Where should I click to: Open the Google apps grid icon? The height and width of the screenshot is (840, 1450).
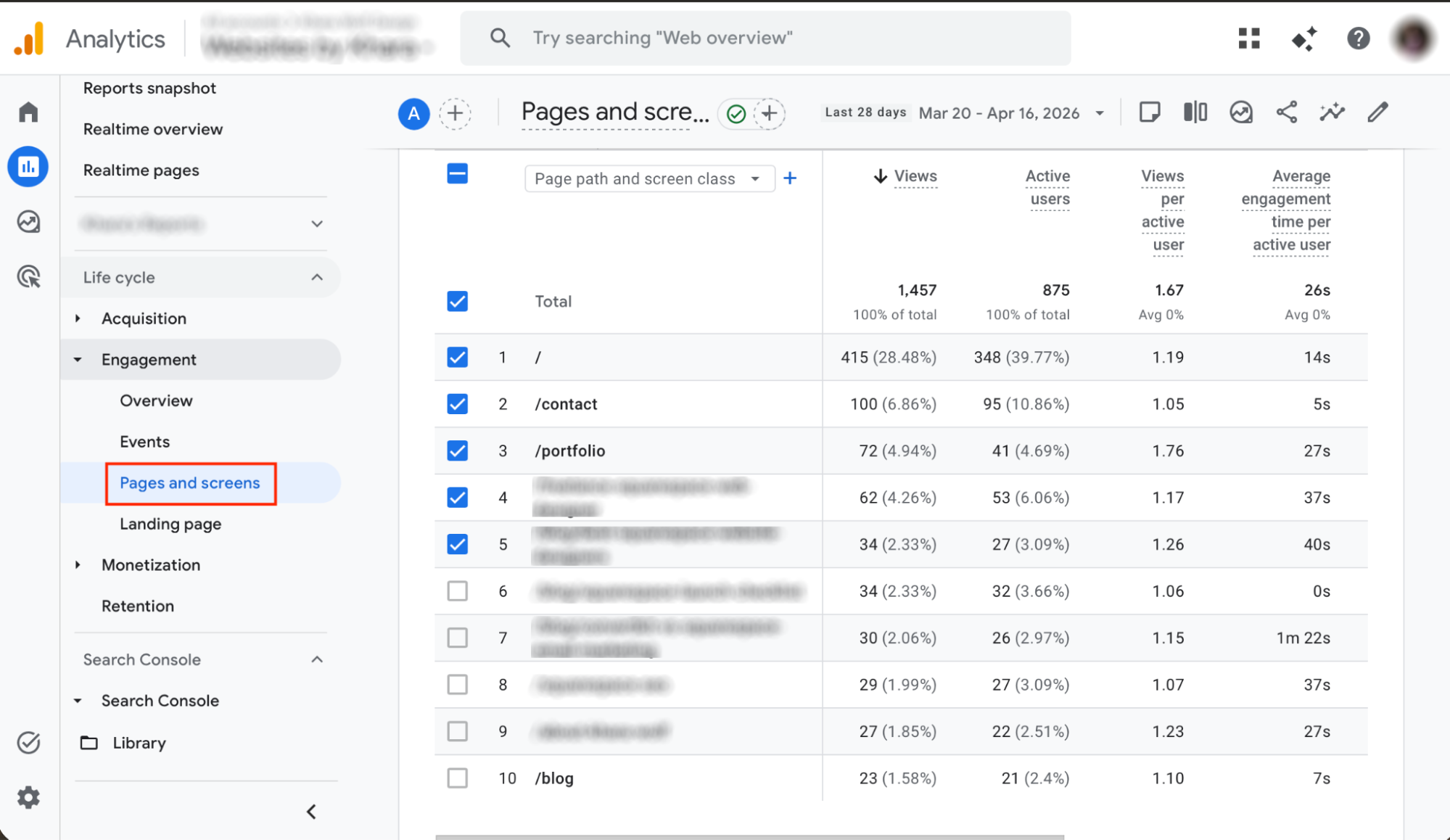(x=1248, y=38)
